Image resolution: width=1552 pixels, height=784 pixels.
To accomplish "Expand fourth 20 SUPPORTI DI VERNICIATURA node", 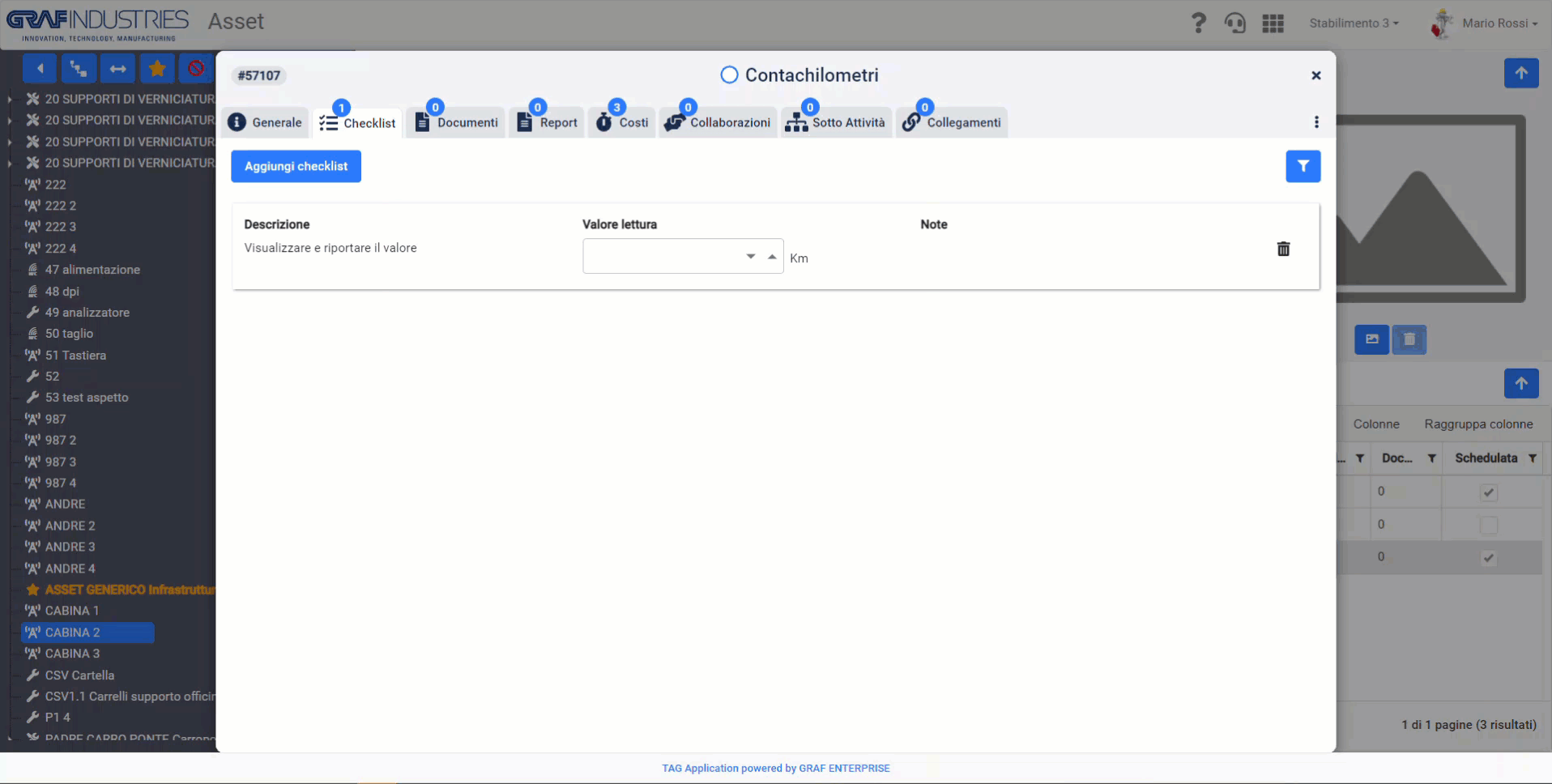I will (x=10, y=163).
